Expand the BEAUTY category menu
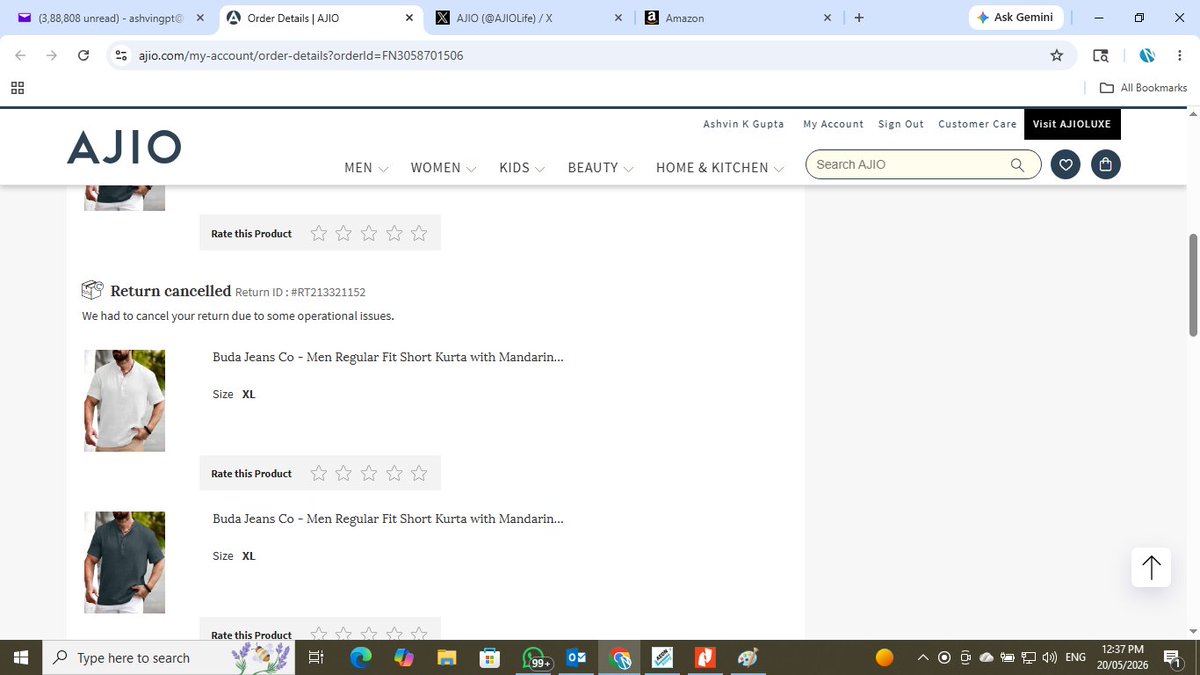Image resolution: width=1200 pixels, height=675 pixels. coord(600,168)
